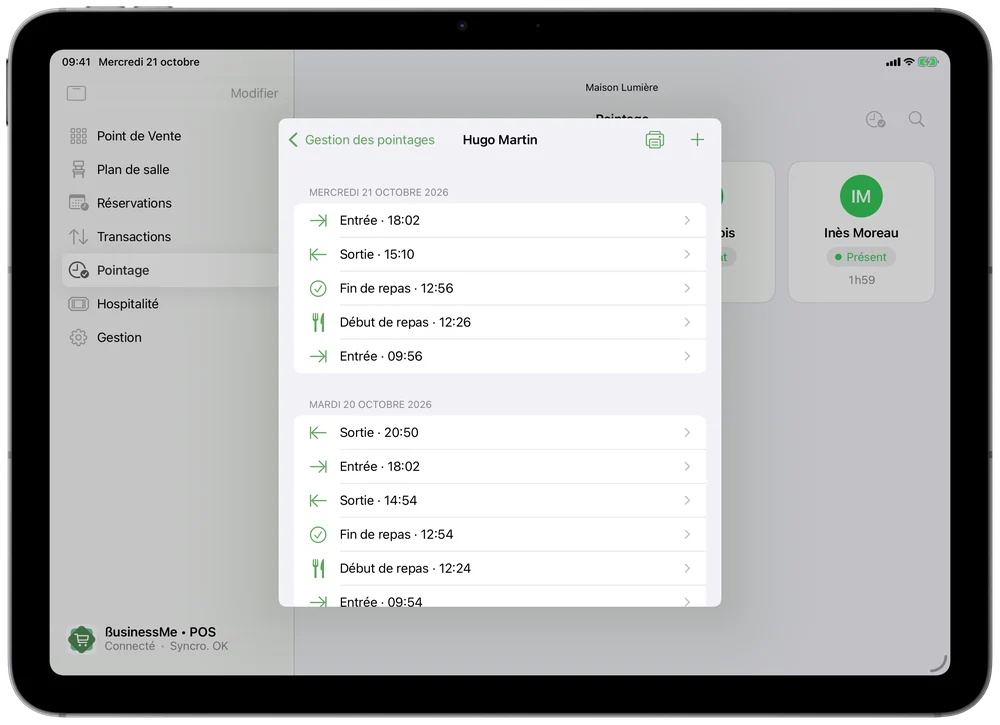Open Début de repas 12:26 entry
This screenshot has width=1000, height=725.
499,322
